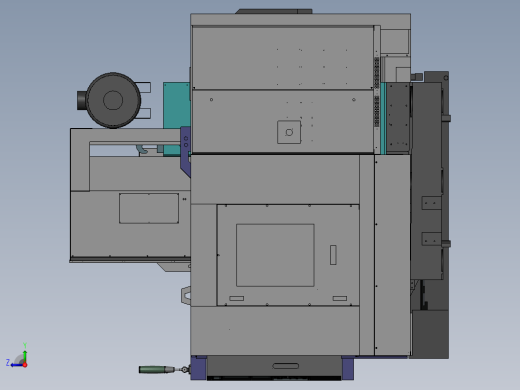Select the round drum-shaped component at left

(113, 100)
